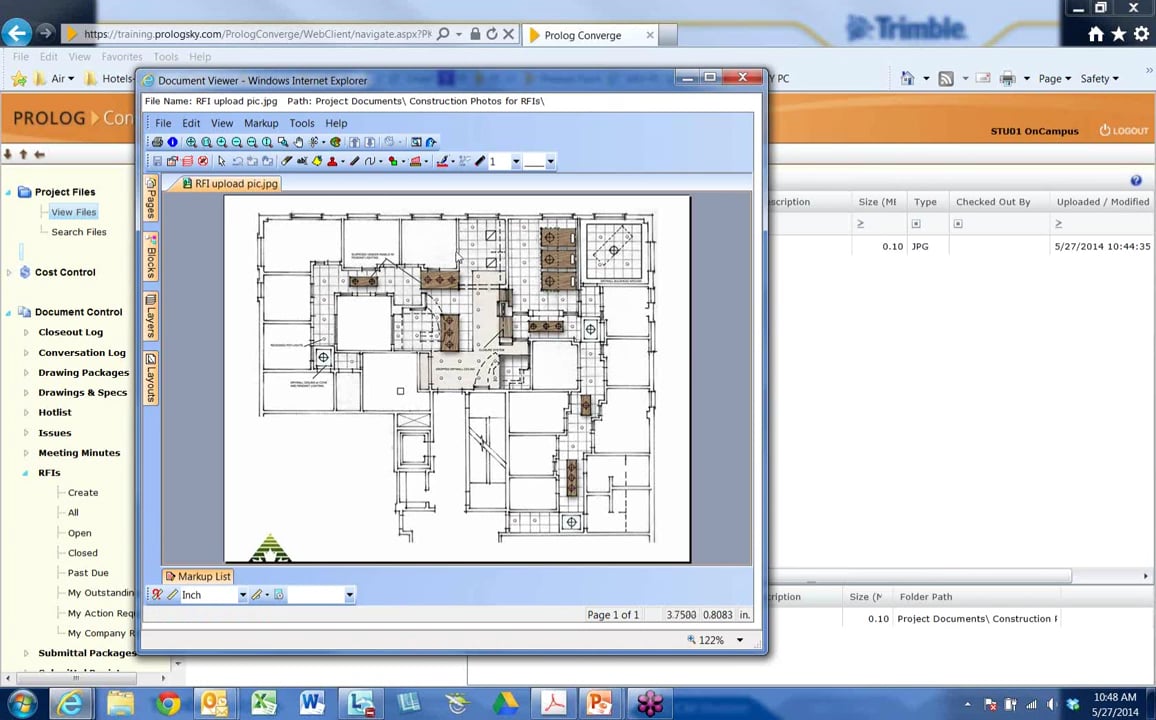Viewport: 1156px width, 720px height.
Task: Click the browser address bar URL field
Action: [258, 34]
